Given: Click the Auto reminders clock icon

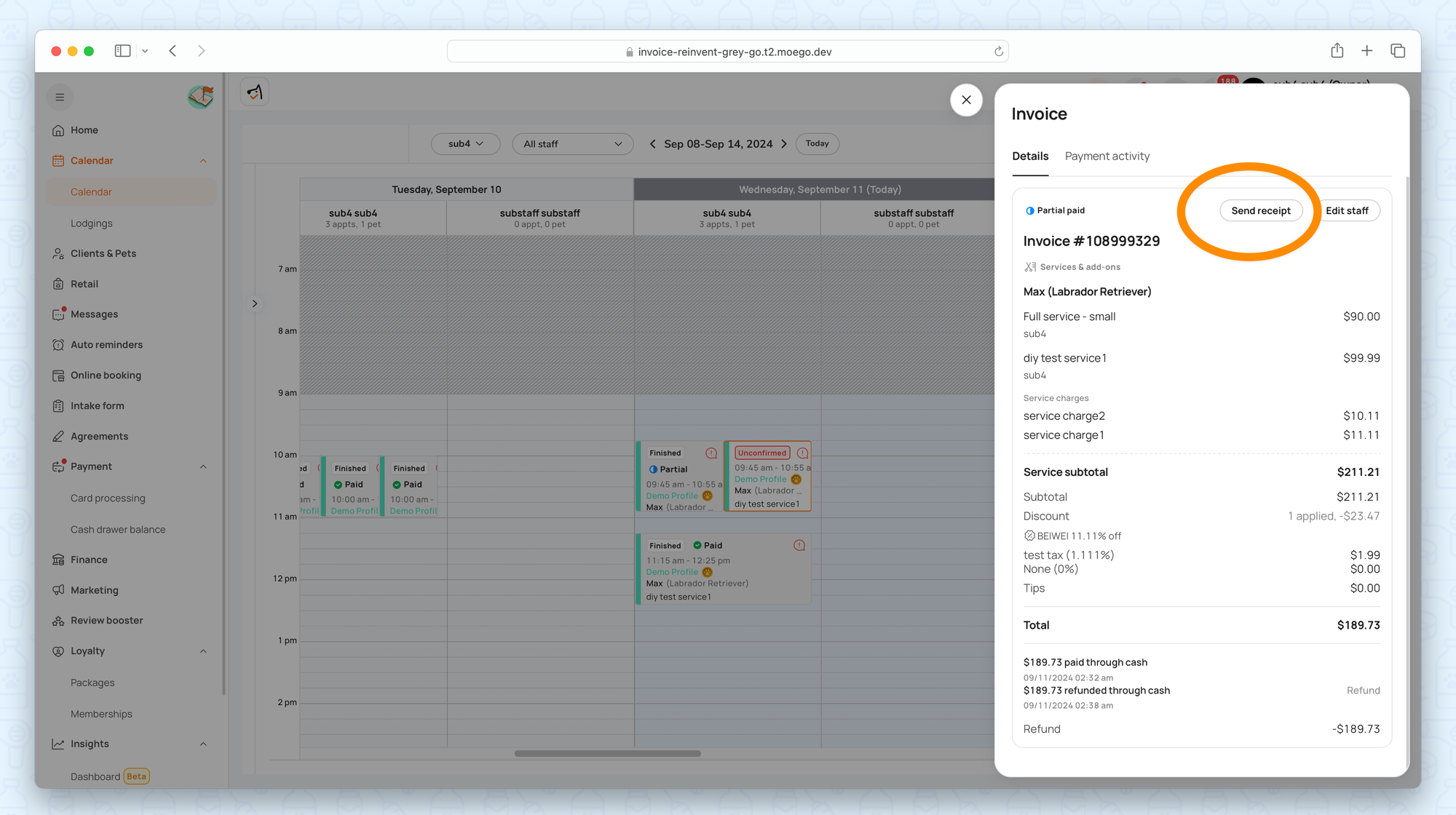Looking at the screenshot, I should pyautogui.click(x=58, y=345).
